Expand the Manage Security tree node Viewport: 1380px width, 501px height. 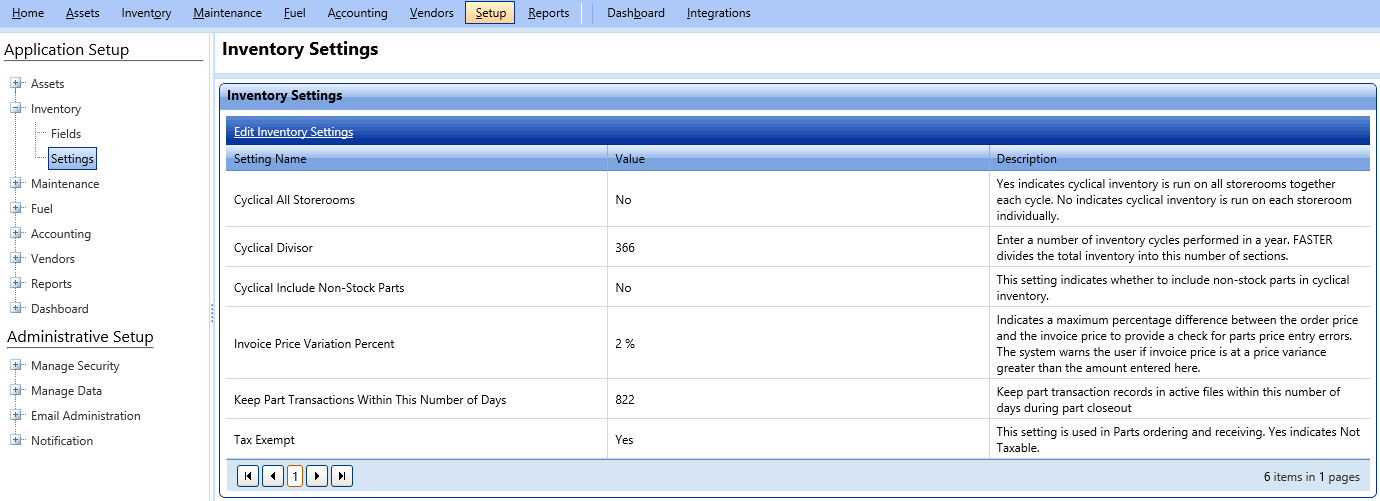click(x=16, y=366)
